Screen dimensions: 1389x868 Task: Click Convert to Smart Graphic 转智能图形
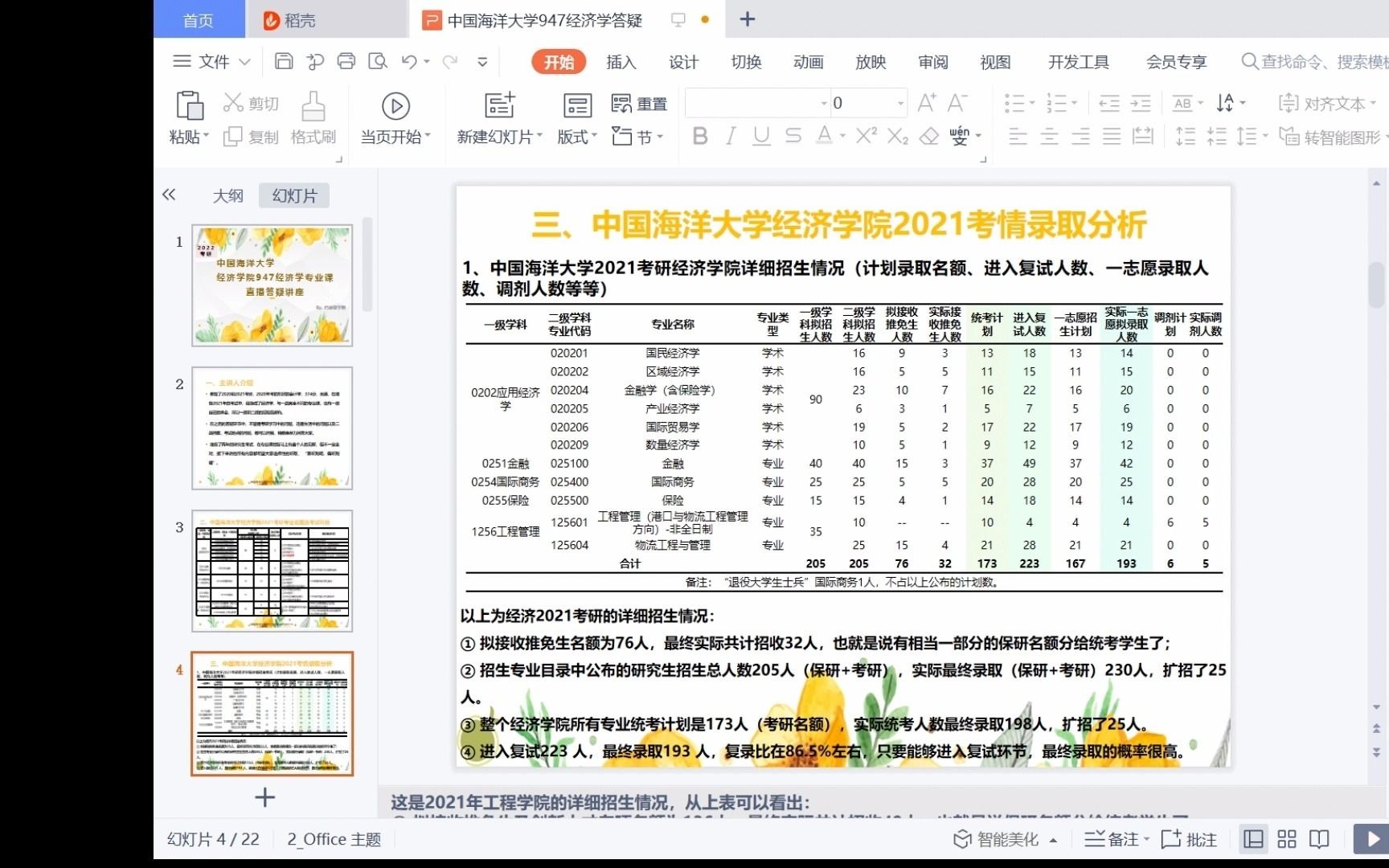[x=1333, y=137]
